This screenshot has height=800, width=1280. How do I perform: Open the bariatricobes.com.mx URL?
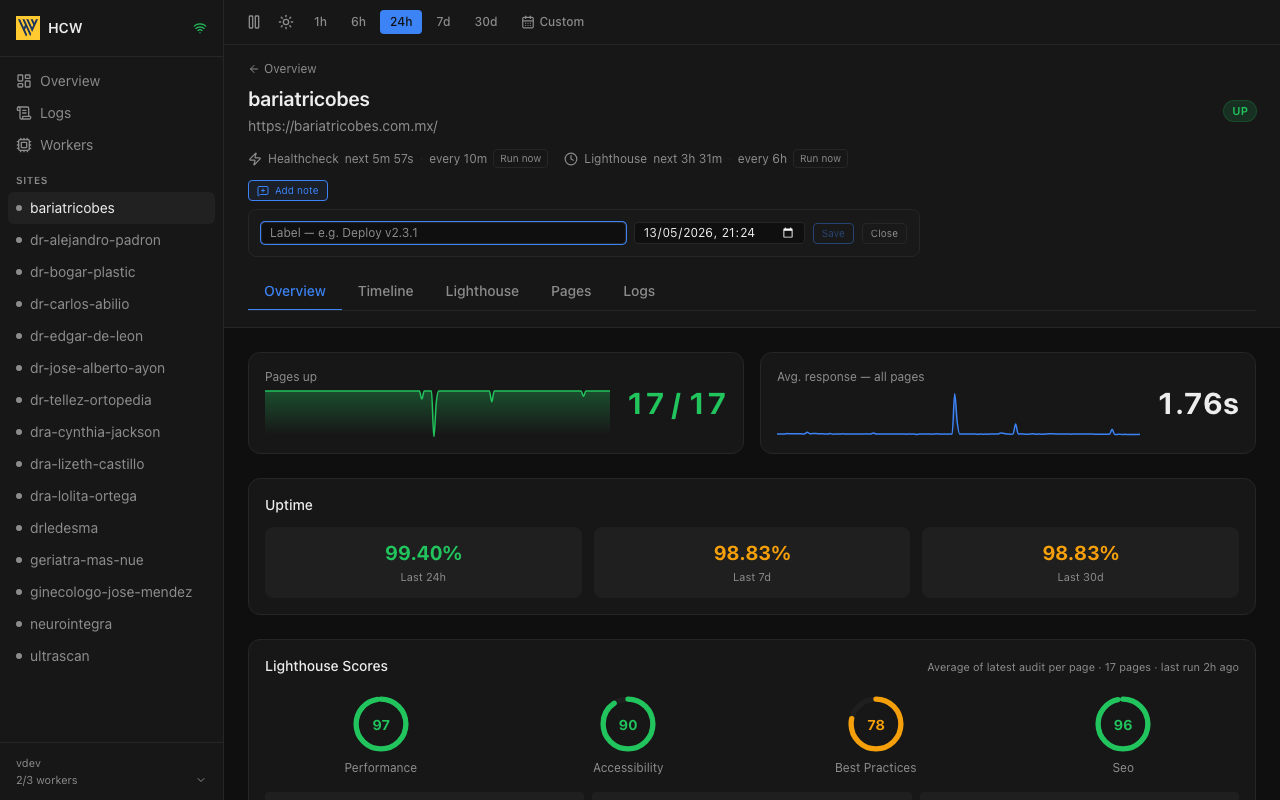(343, 126)
